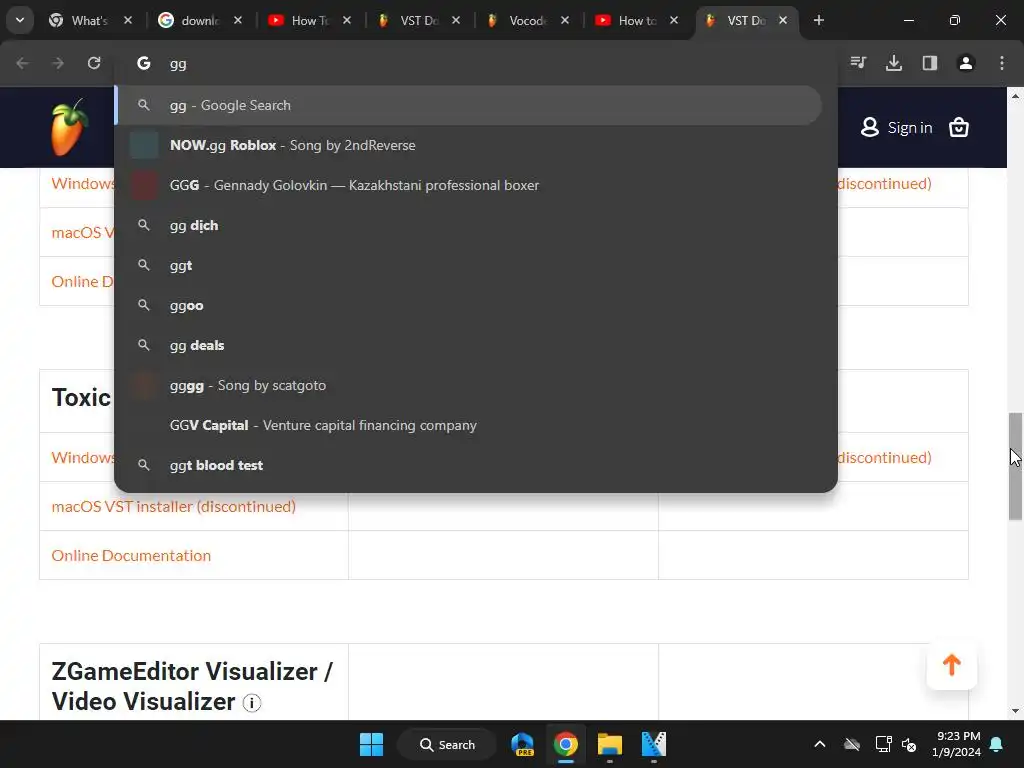The width and height of the screenshot is (1024, 768).
Task: Select the "ggt blood test" suggestion
Action: pyautogui.click(x=468, y=465)
